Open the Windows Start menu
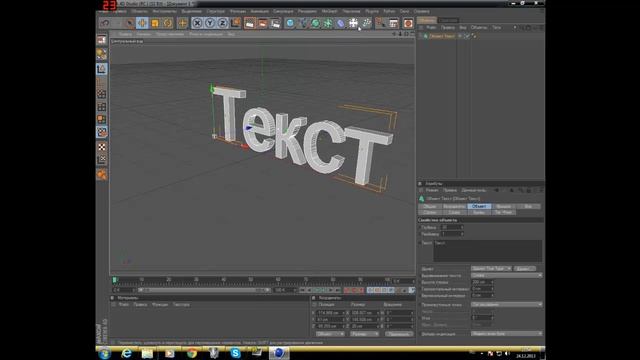 pyautogui.click(x=104, y=353)
